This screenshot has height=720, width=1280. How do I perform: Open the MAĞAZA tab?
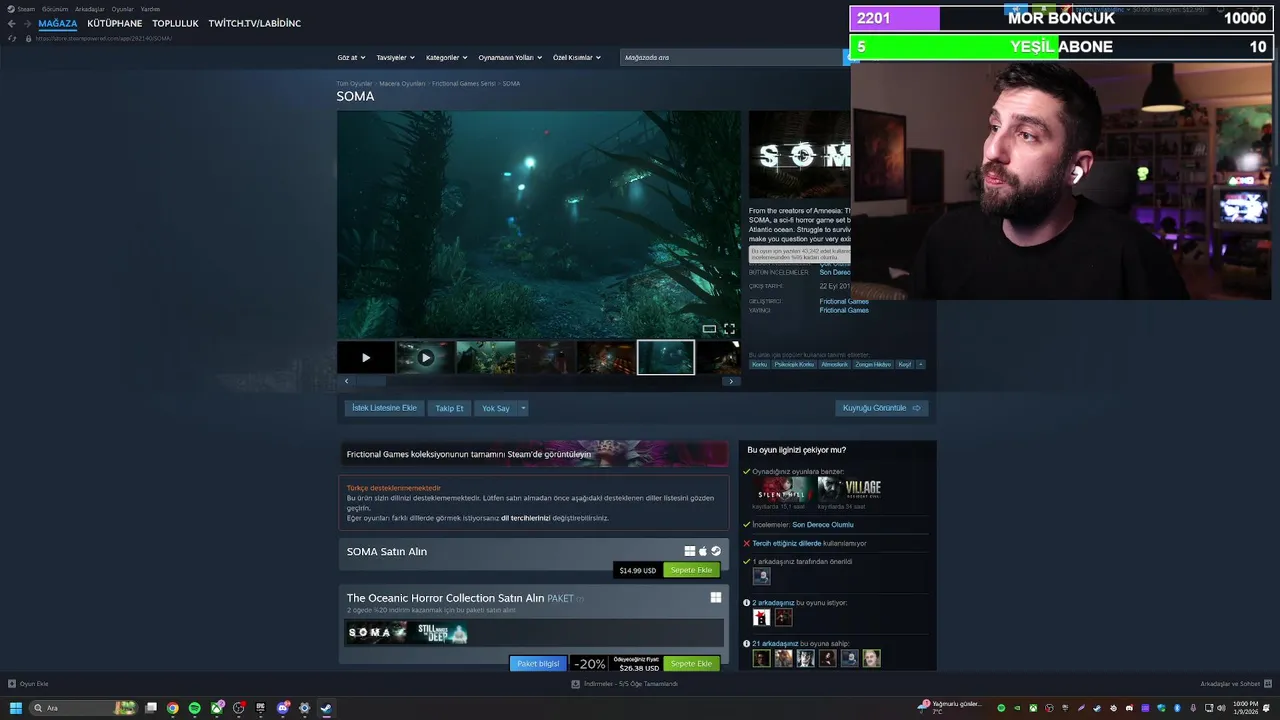pos(58,23)
